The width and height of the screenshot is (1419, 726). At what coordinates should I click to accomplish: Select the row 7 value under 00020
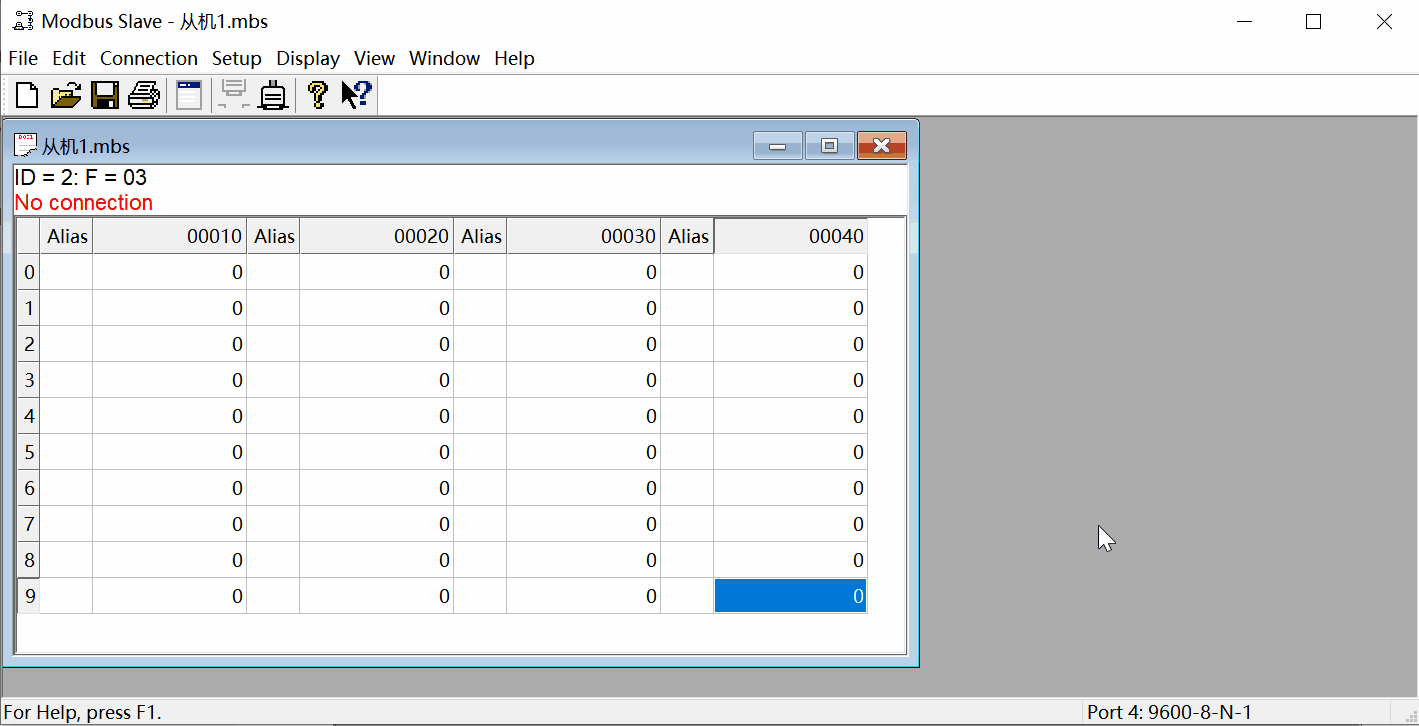coord(376,524)
